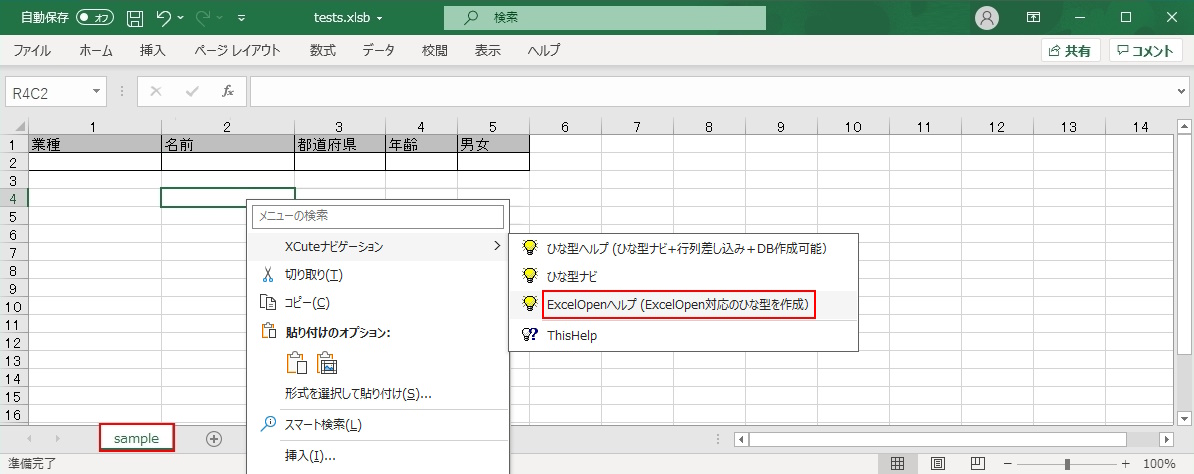Click the Paste as Picture icon option
Viewport: 1194px width, 474px height.
coord(327,364)
